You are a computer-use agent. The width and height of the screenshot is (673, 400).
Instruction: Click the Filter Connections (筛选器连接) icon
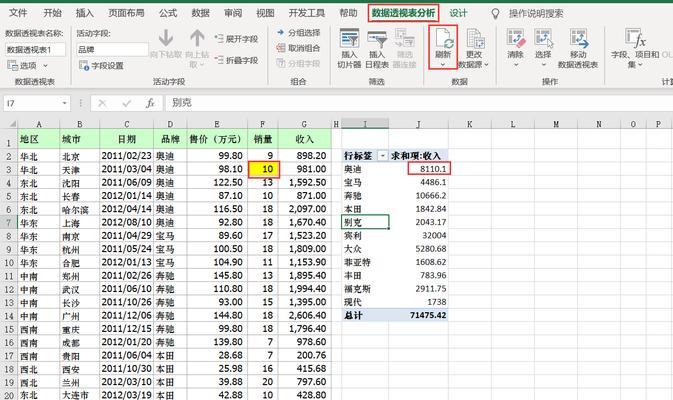click(x=404, y=39)
